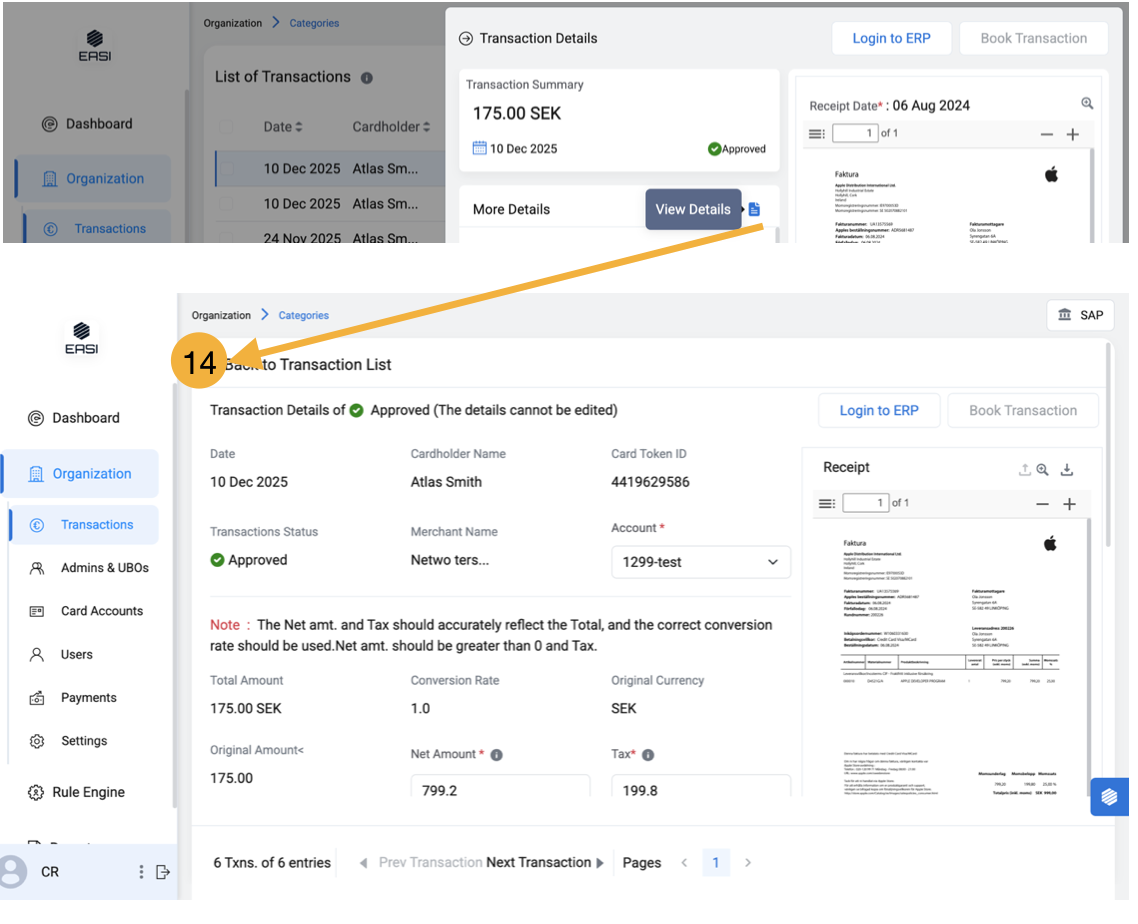Tick the checkbox of 24 Nov 2025 row
The height and width of the screenshot is (924, 1138).
point(227,238)
